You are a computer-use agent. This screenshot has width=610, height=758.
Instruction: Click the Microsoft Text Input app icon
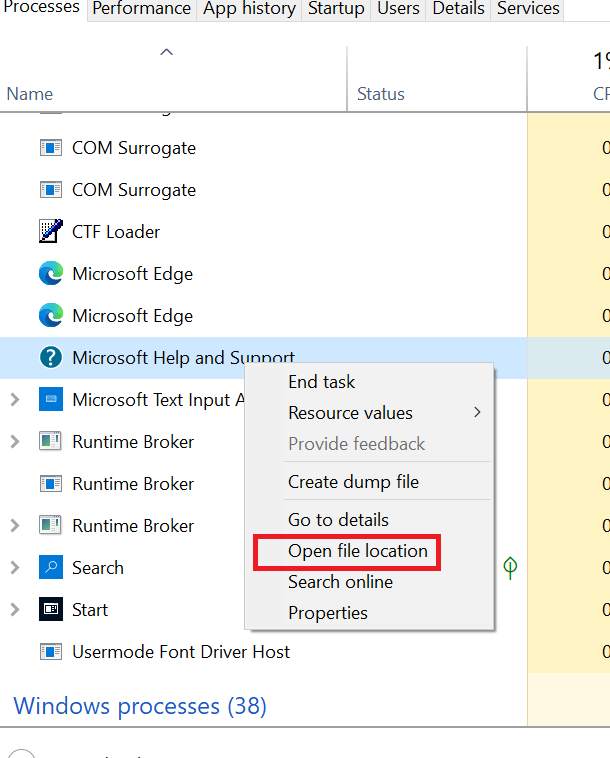(x=51, y=399)
